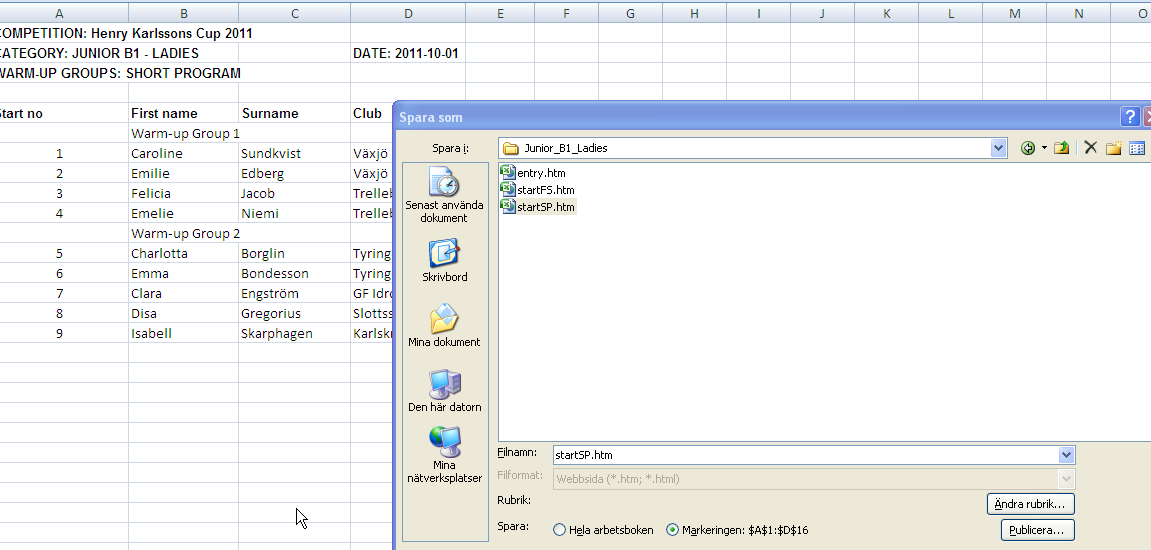Image resolution: width=1151 pixels, height=550 pixels.
Task: Select the startFS.htm file
Action: pos(537,190)
